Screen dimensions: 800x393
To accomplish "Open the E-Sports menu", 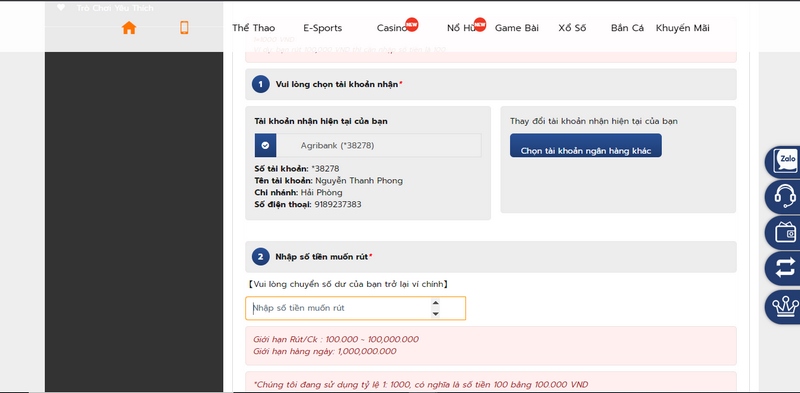I will click(x=322, y=28).
